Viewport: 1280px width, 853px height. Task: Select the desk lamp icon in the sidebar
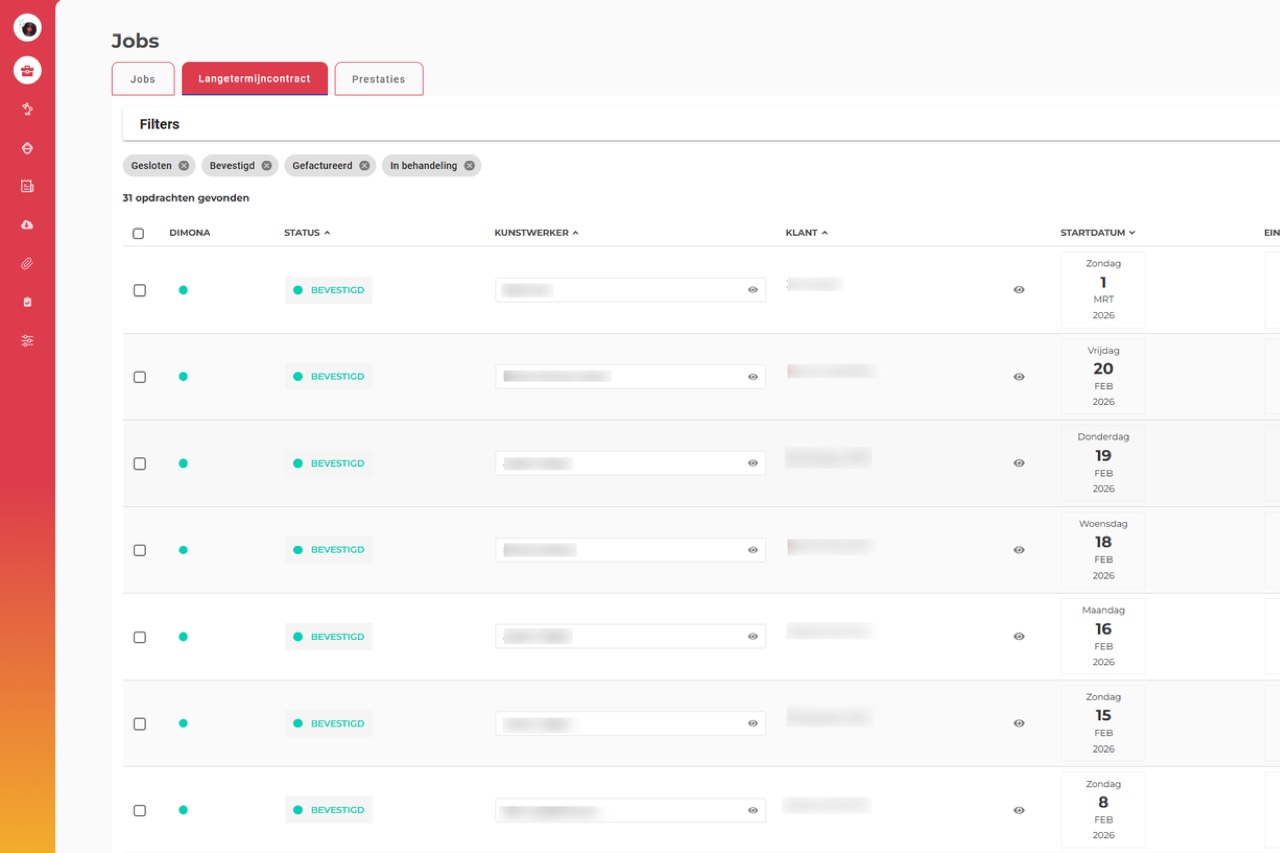[27, 109]
